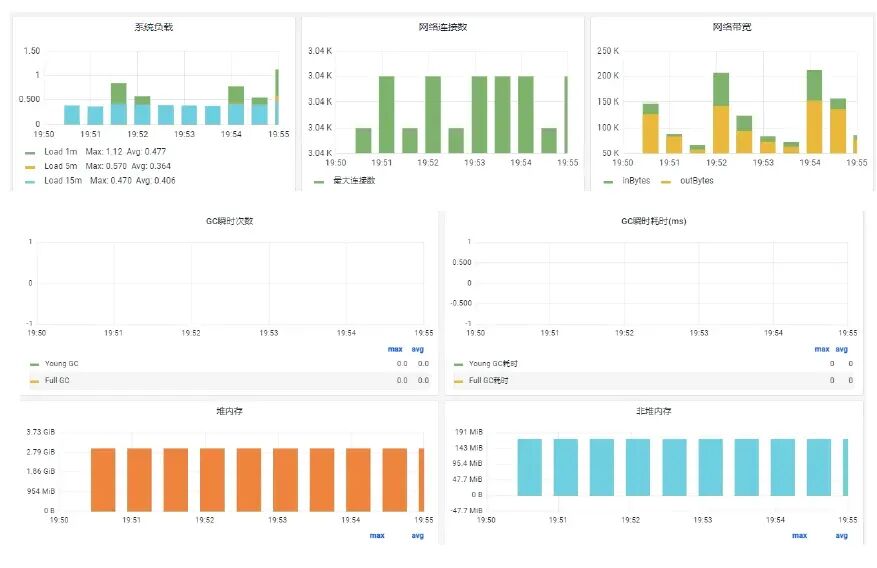Click the Load 15m 'Max: 0.470' value

(x=111, y=181)
